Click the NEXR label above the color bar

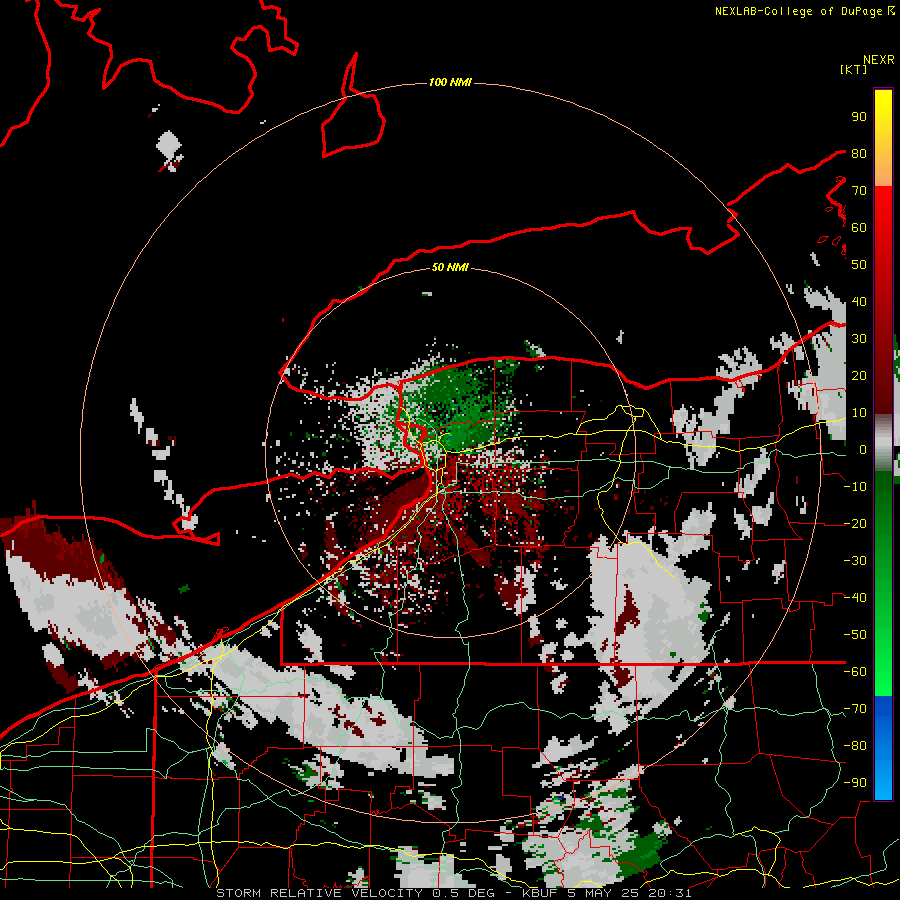[879, 60]
